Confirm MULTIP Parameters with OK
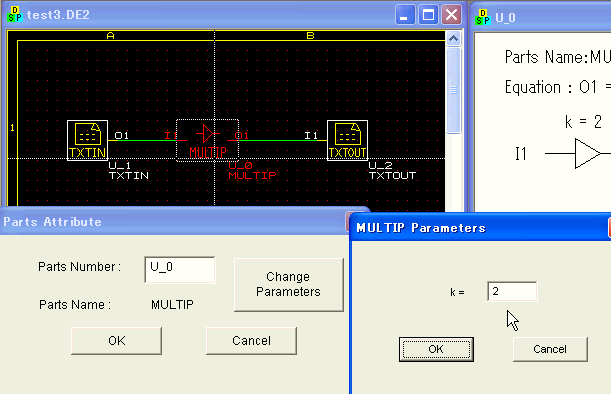This screenshot has height=394, width=611. [x=436, y=349]
